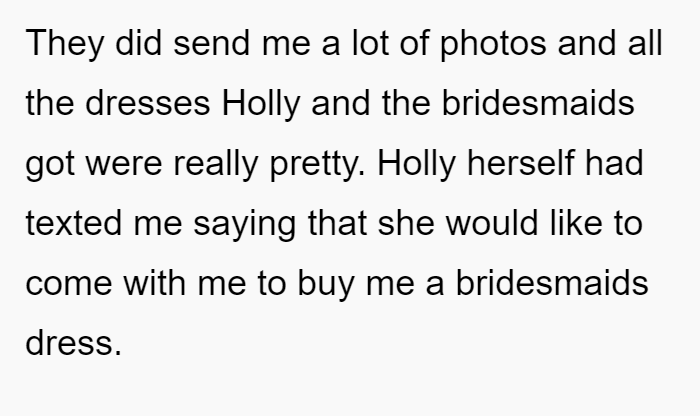
Task: Click the word "saying" in fourth line
Action: tap(245, 224)
